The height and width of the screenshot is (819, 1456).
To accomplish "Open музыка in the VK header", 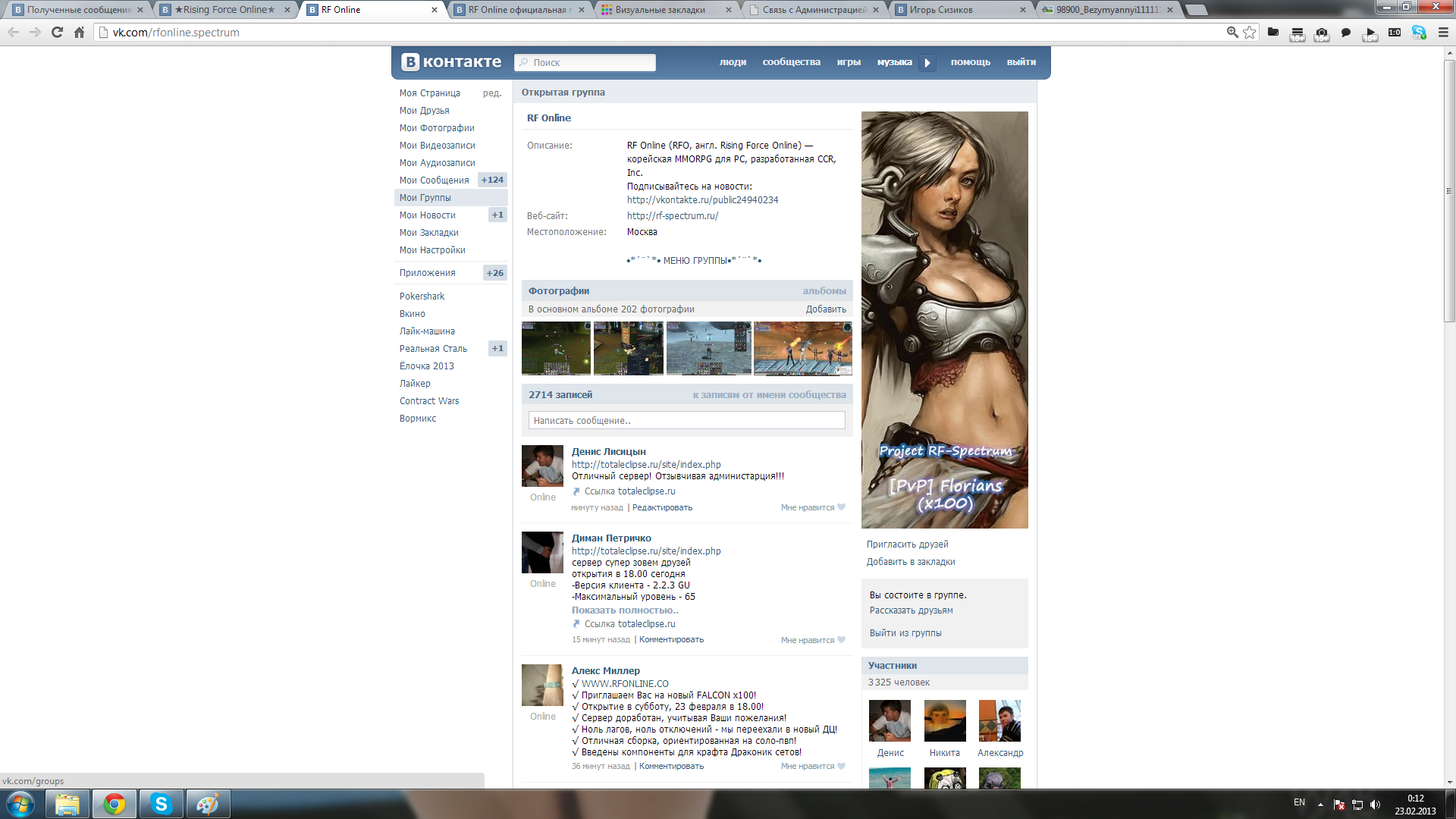I will click(894, 62).
